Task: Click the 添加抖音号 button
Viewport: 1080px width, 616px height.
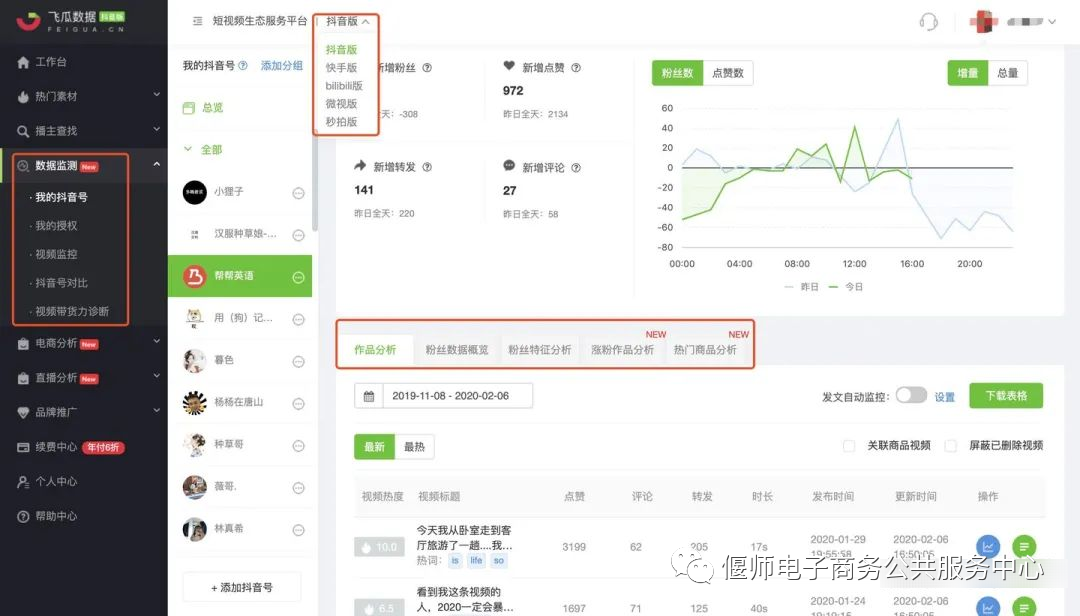Action: pyautogui.click(x=242, y=588)
